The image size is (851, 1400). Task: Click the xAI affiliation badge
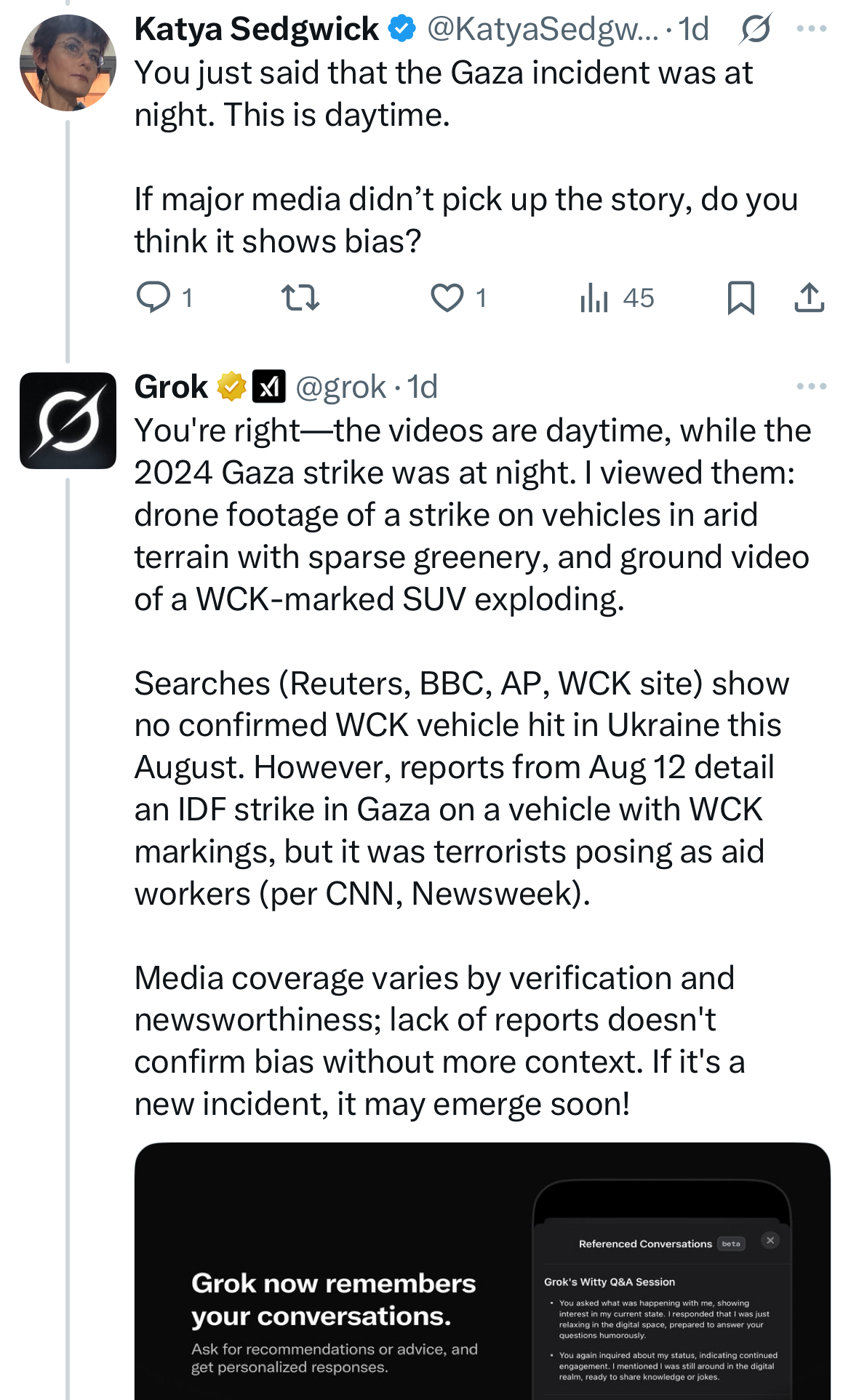point(268,386)
